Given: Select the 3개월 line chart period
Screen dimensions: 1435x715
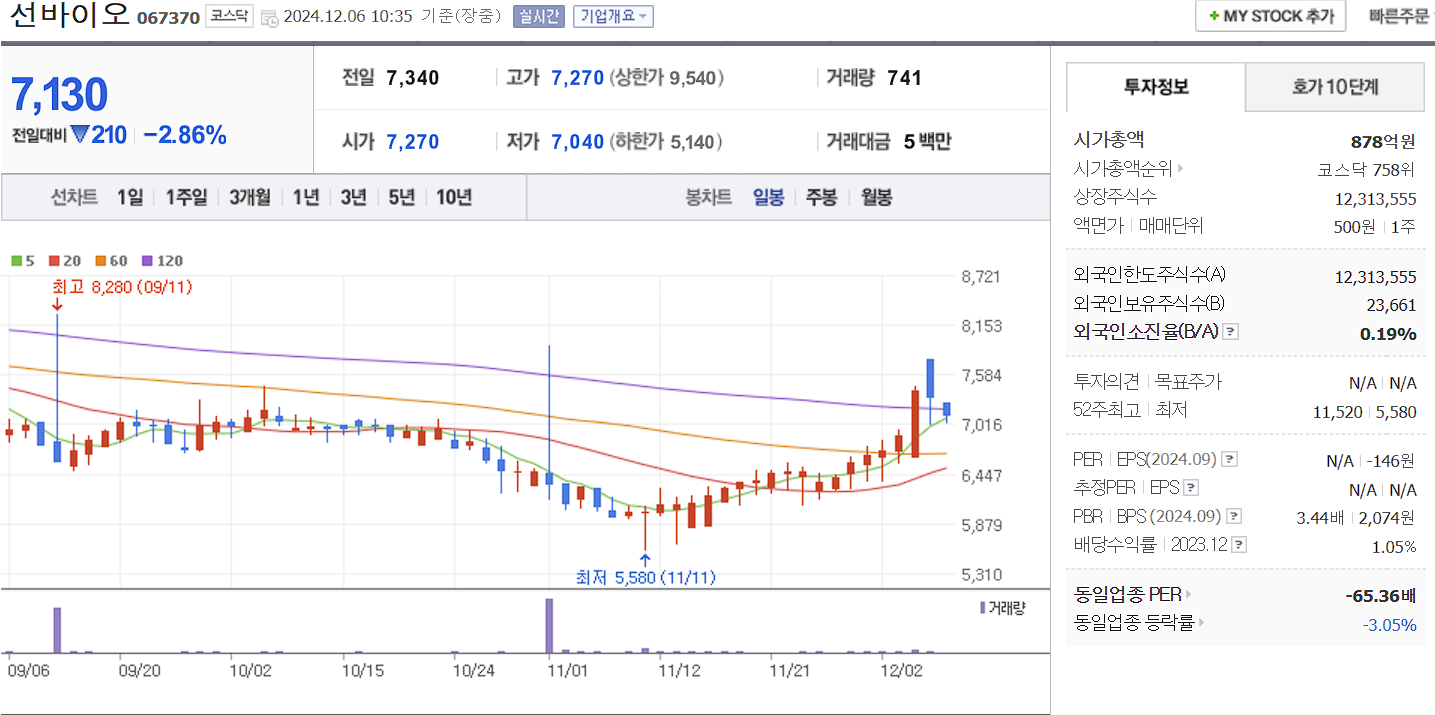Looking at the screenshot, I should 249,197.
